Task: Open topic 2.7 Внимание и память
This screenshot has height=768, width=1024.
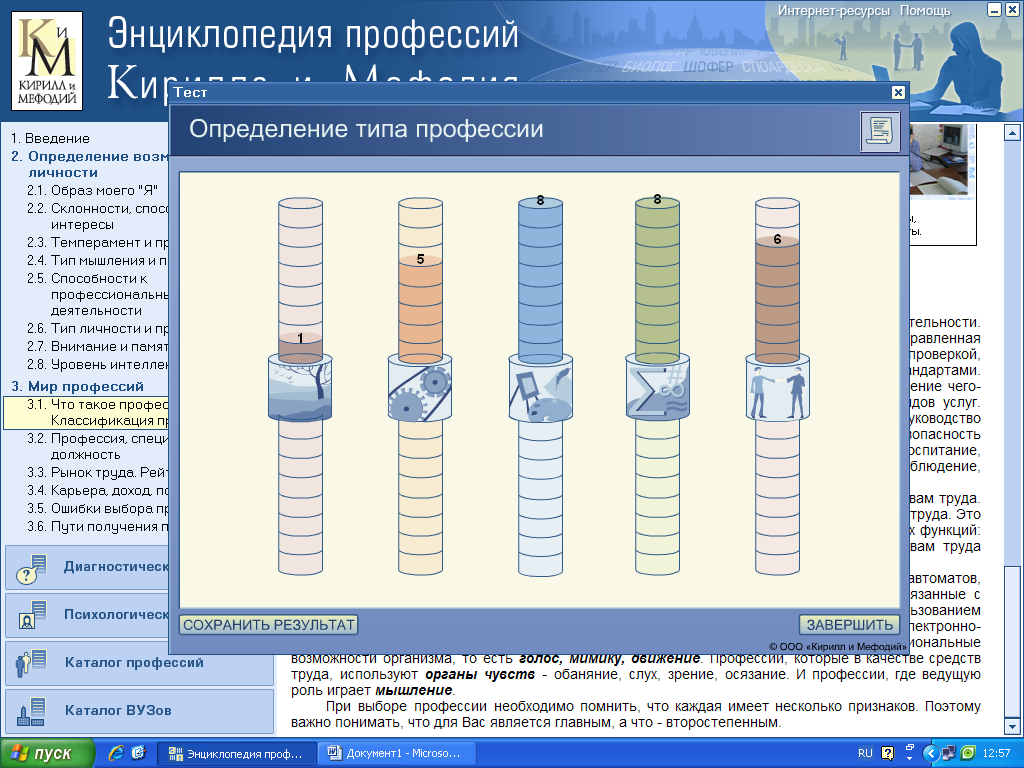Action: [x=97, y=347]
